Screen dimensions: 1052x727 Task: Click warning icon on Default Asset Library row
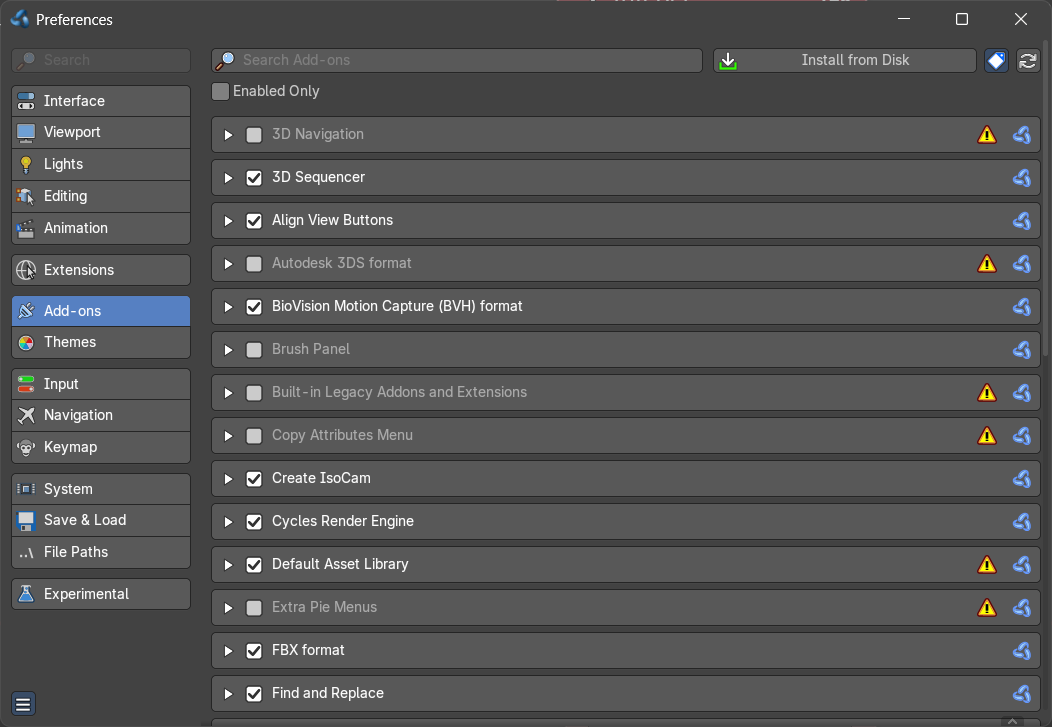tap(986, 565)
